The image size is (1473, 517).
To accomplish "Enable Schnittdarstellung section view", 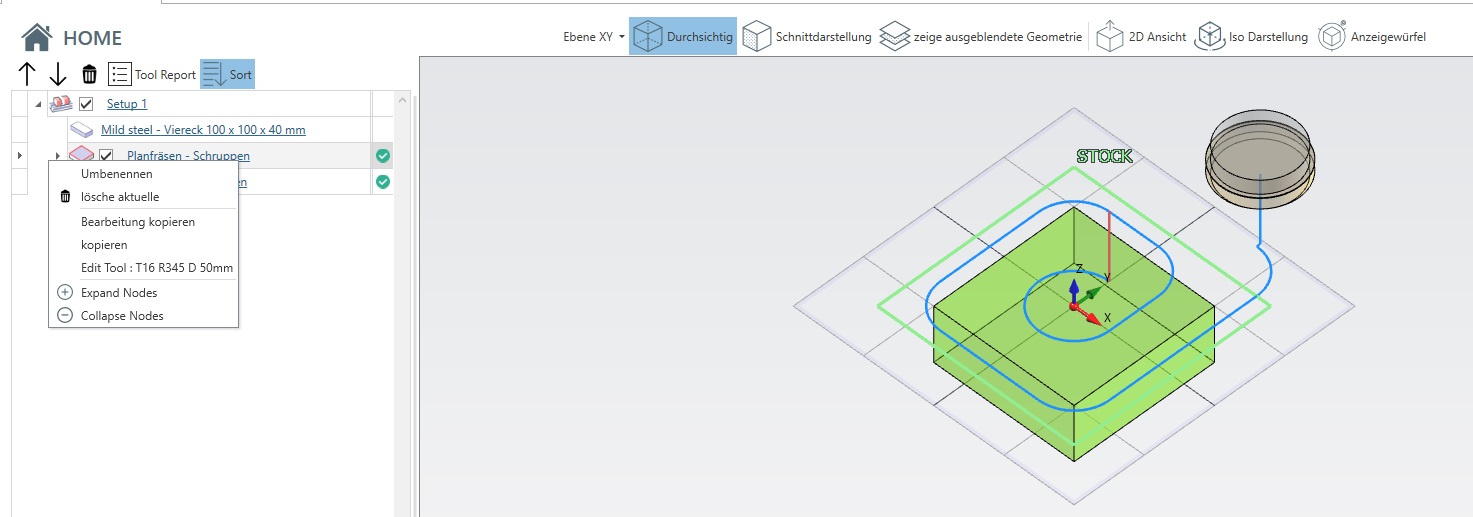I will (x=807, y=37).
